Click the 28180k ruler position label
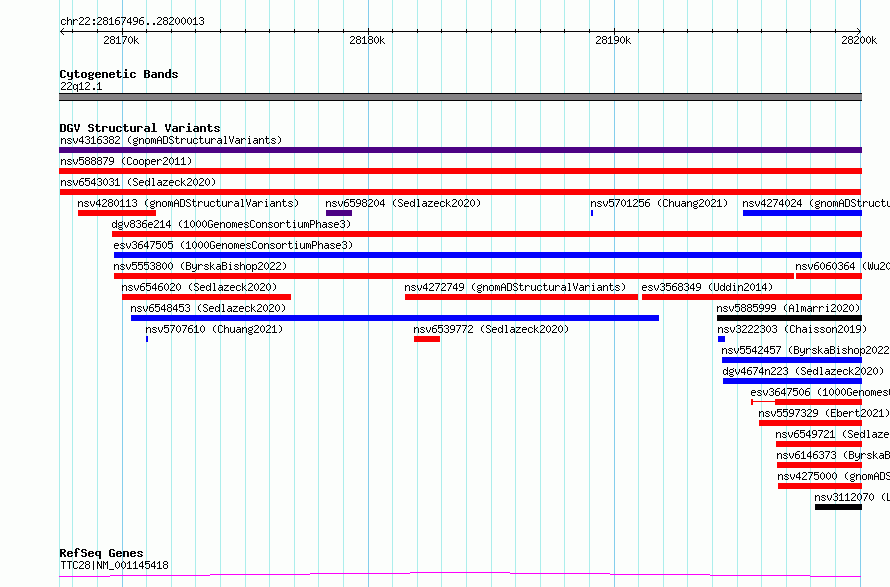This screenshot has height=587, width=890. pos(367,40)
